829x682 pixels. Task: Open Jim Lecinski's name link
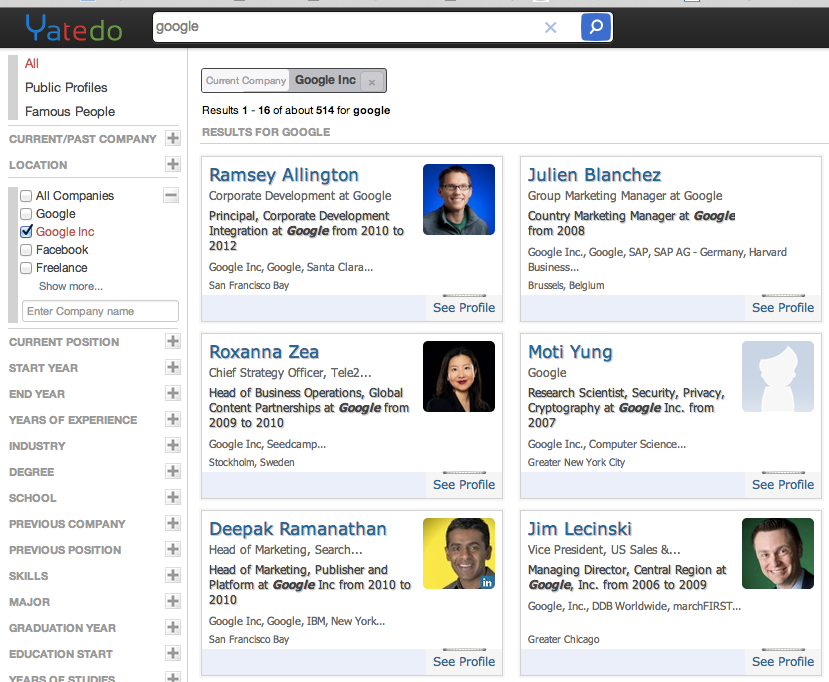[579, 529]
